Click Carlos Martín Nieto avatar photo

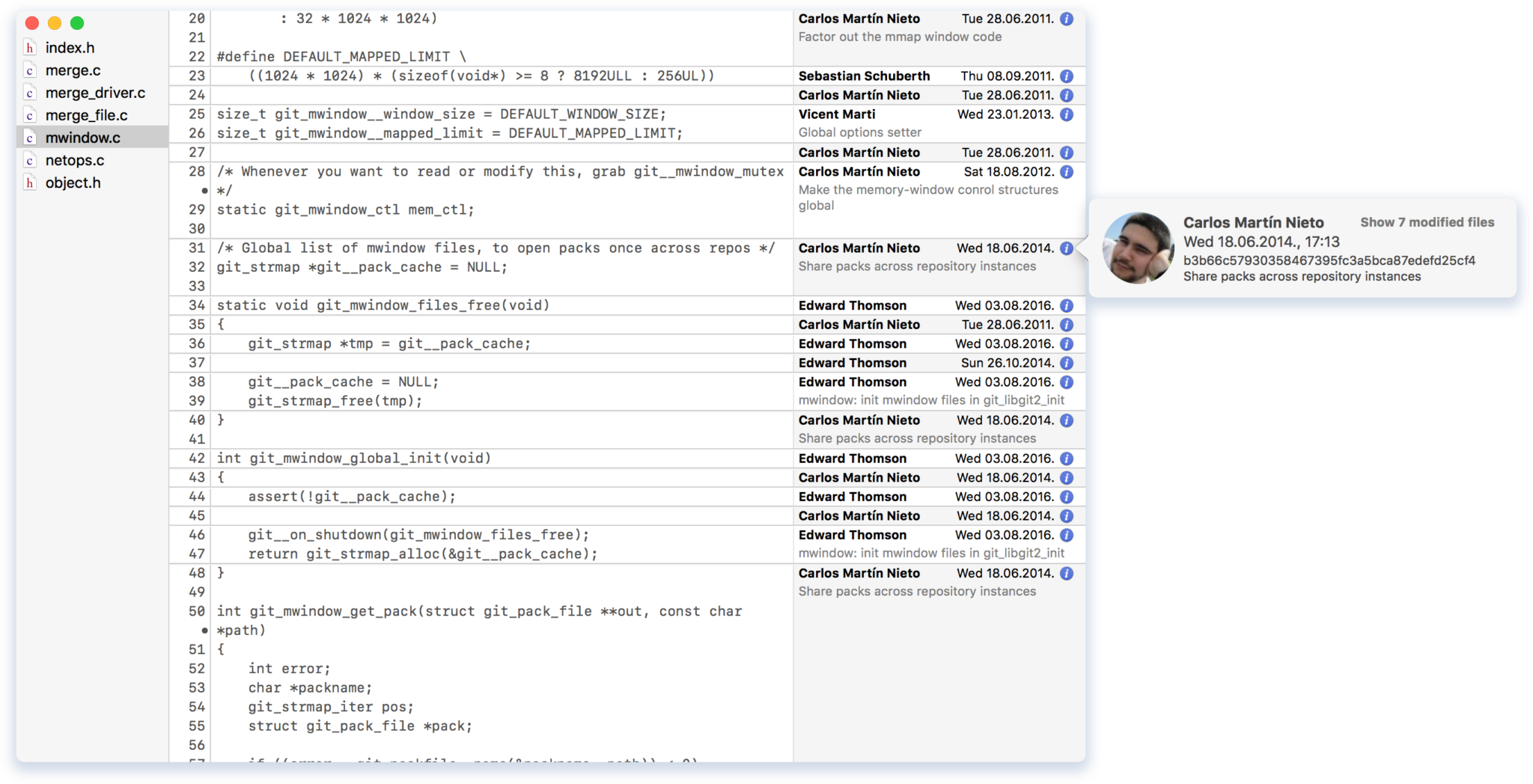tap(1138, 248)
